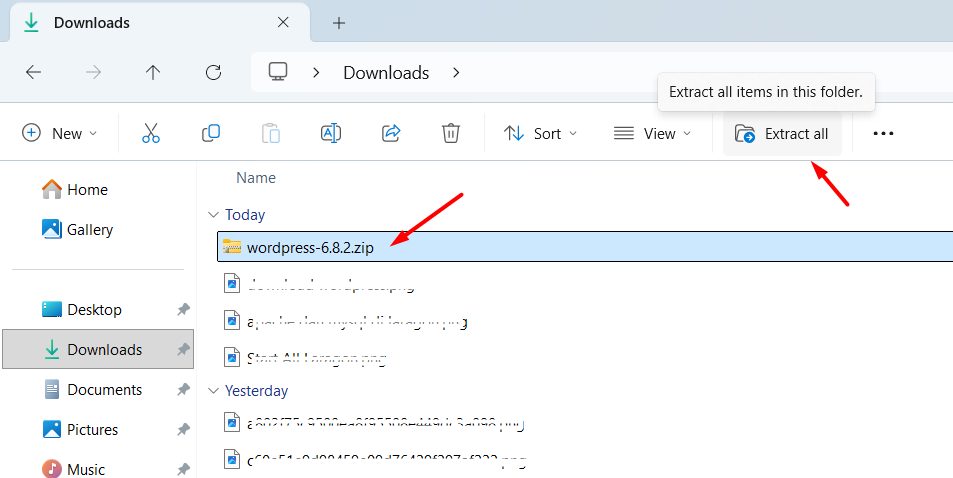Refresh the current folder view
The image size is (953, 478).
pos(213,72)
